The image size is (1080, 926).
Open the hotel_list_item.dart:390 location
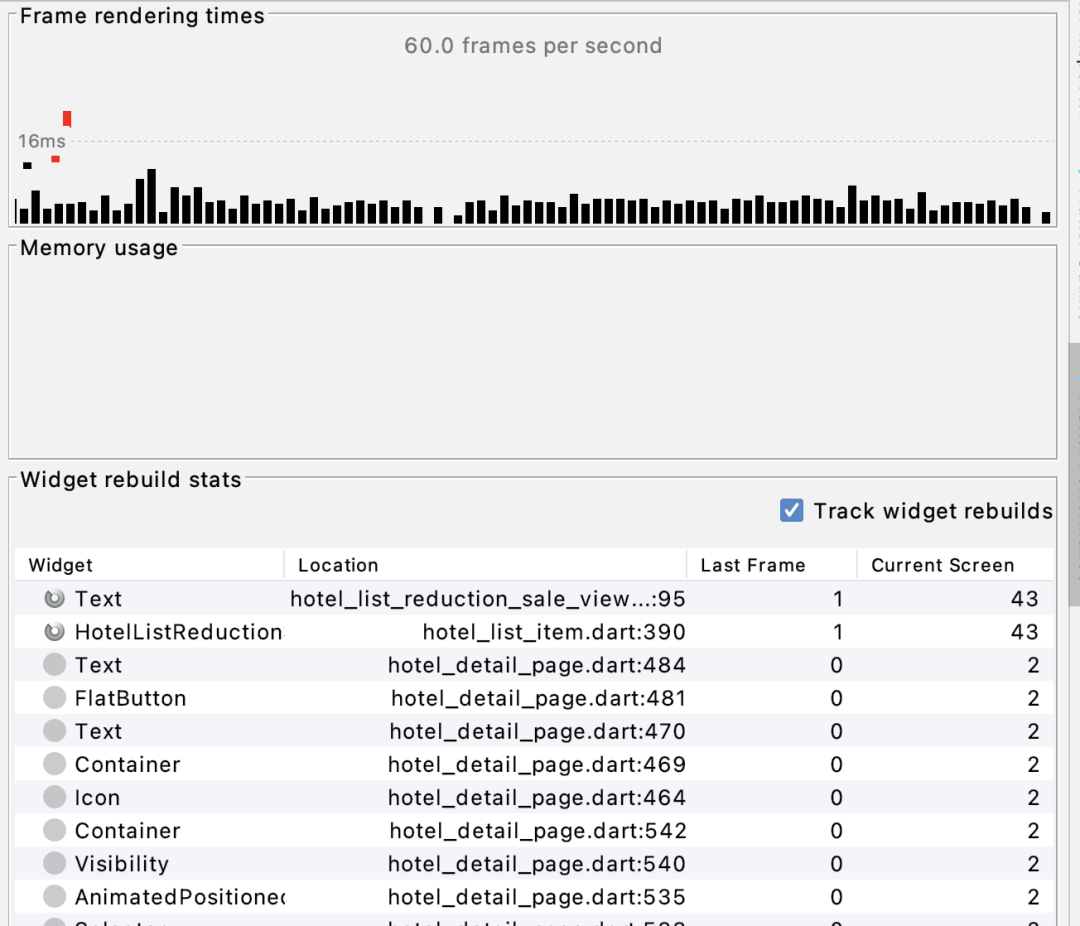point(554,632)
